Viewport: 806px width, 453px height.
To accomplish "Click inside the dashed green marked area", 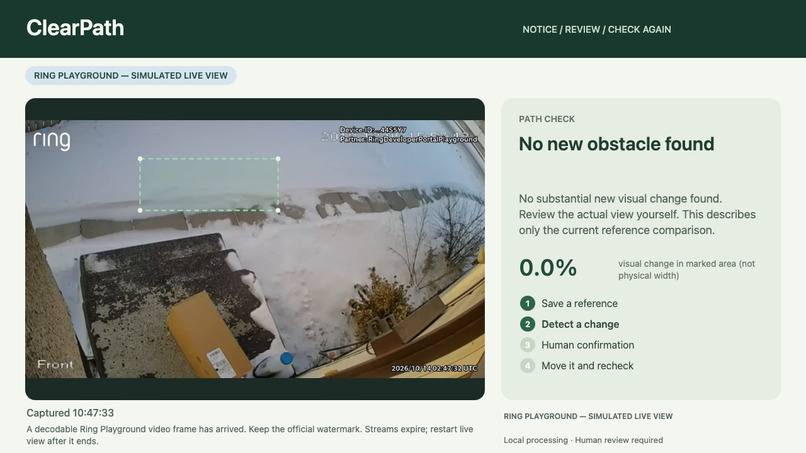I will 209,185.
